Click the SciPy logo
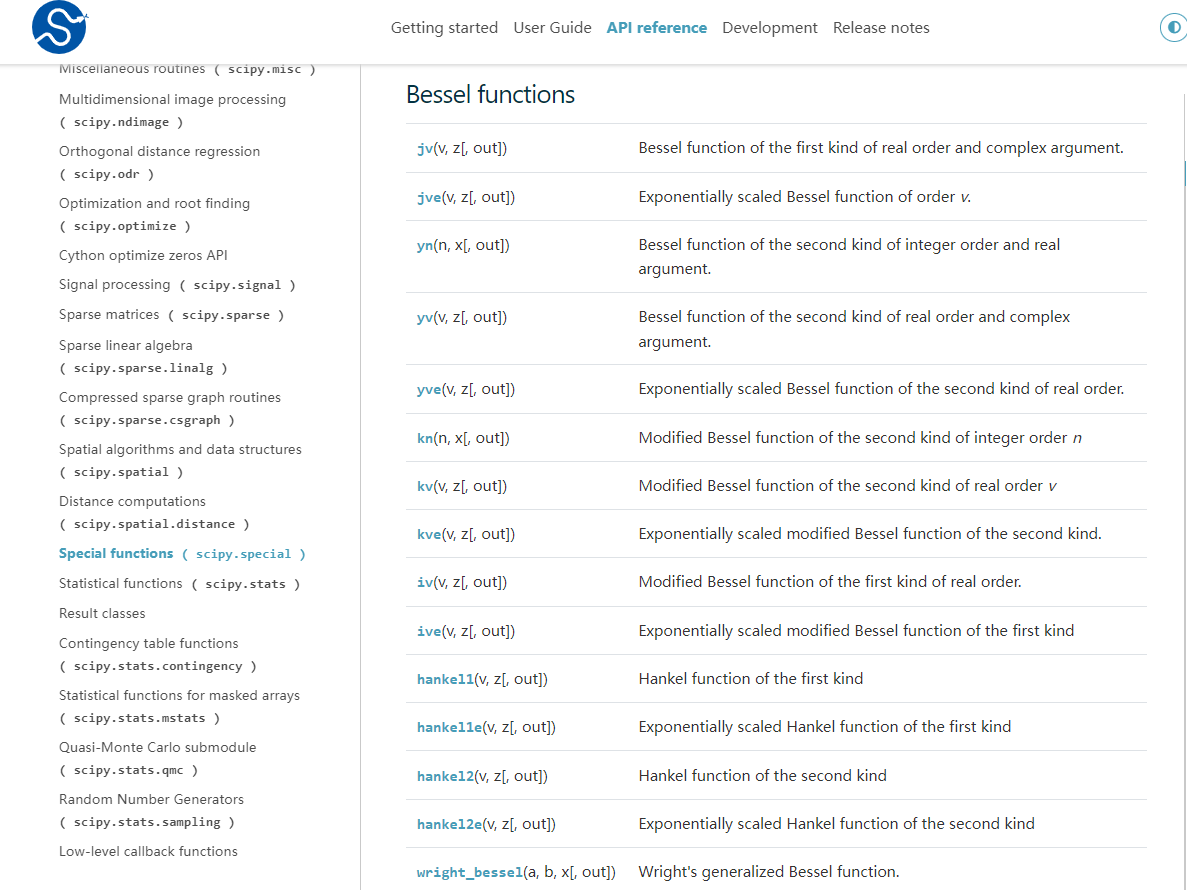This screenshot has height=890, width=1187. pos(57,27)
